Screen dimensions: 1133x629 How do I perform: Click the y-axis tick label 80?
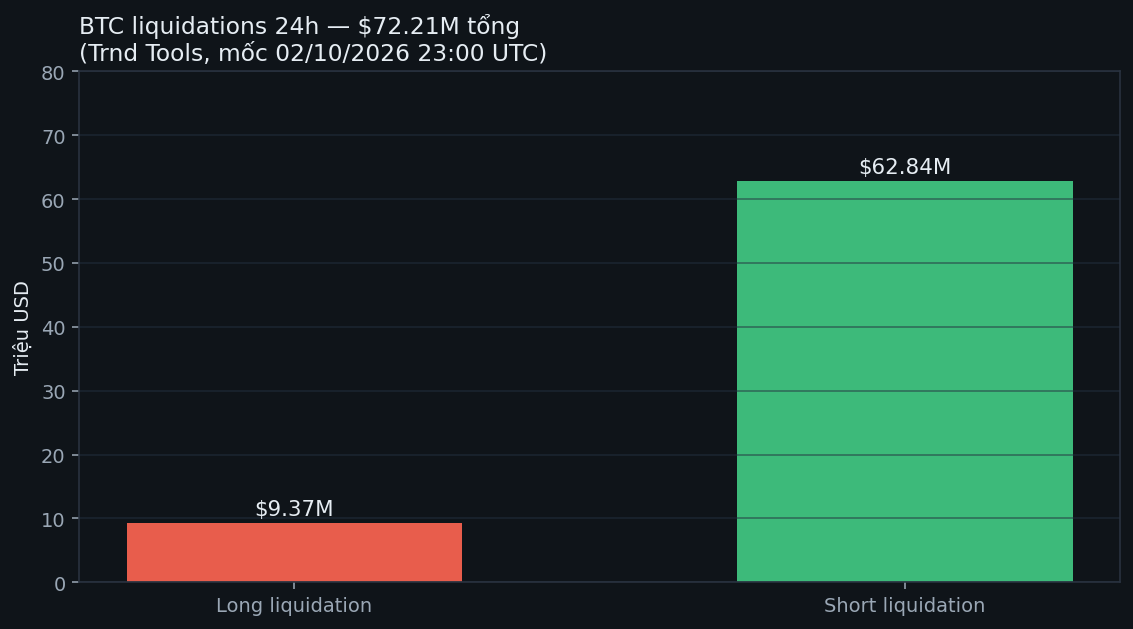click(x=53, y=72)
